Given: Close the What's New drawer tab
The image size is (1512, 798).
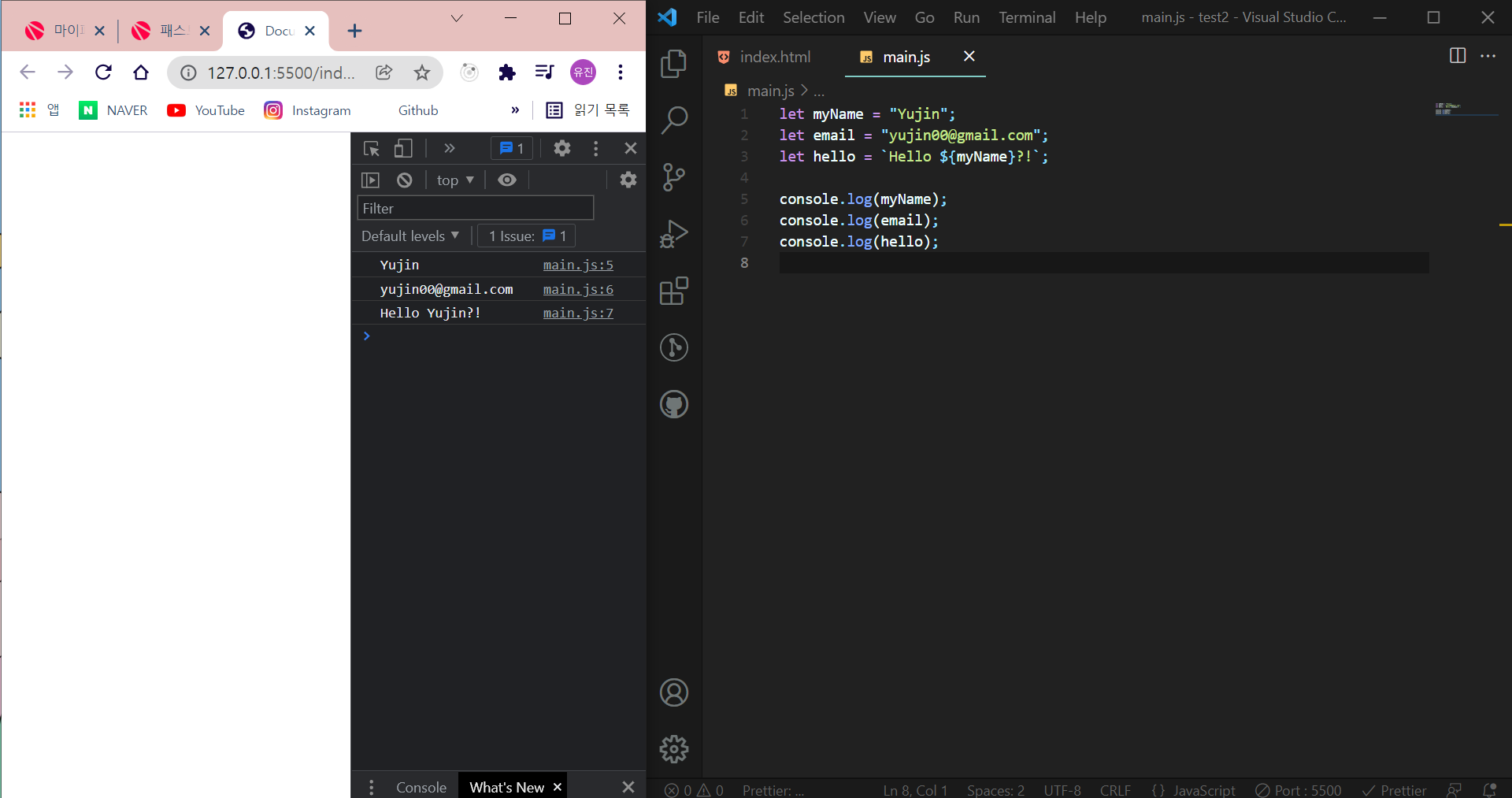Looking at the screenshot, I should [558, 787].
